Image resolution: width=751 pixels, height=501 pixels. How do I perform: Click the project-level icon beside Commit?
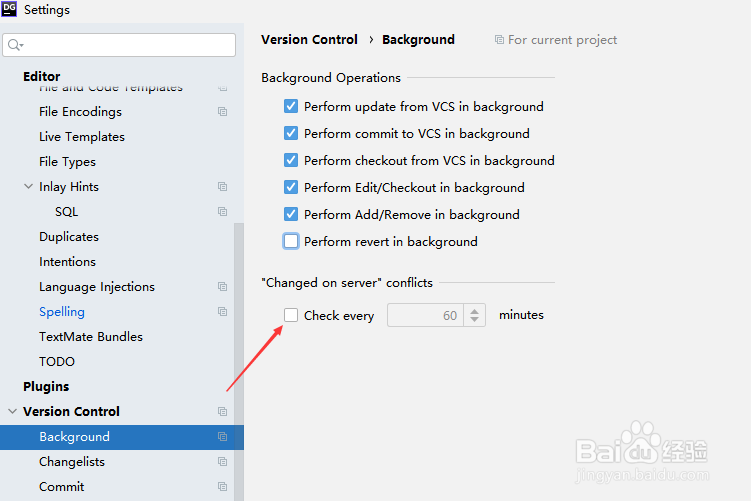tap(222, 486)
